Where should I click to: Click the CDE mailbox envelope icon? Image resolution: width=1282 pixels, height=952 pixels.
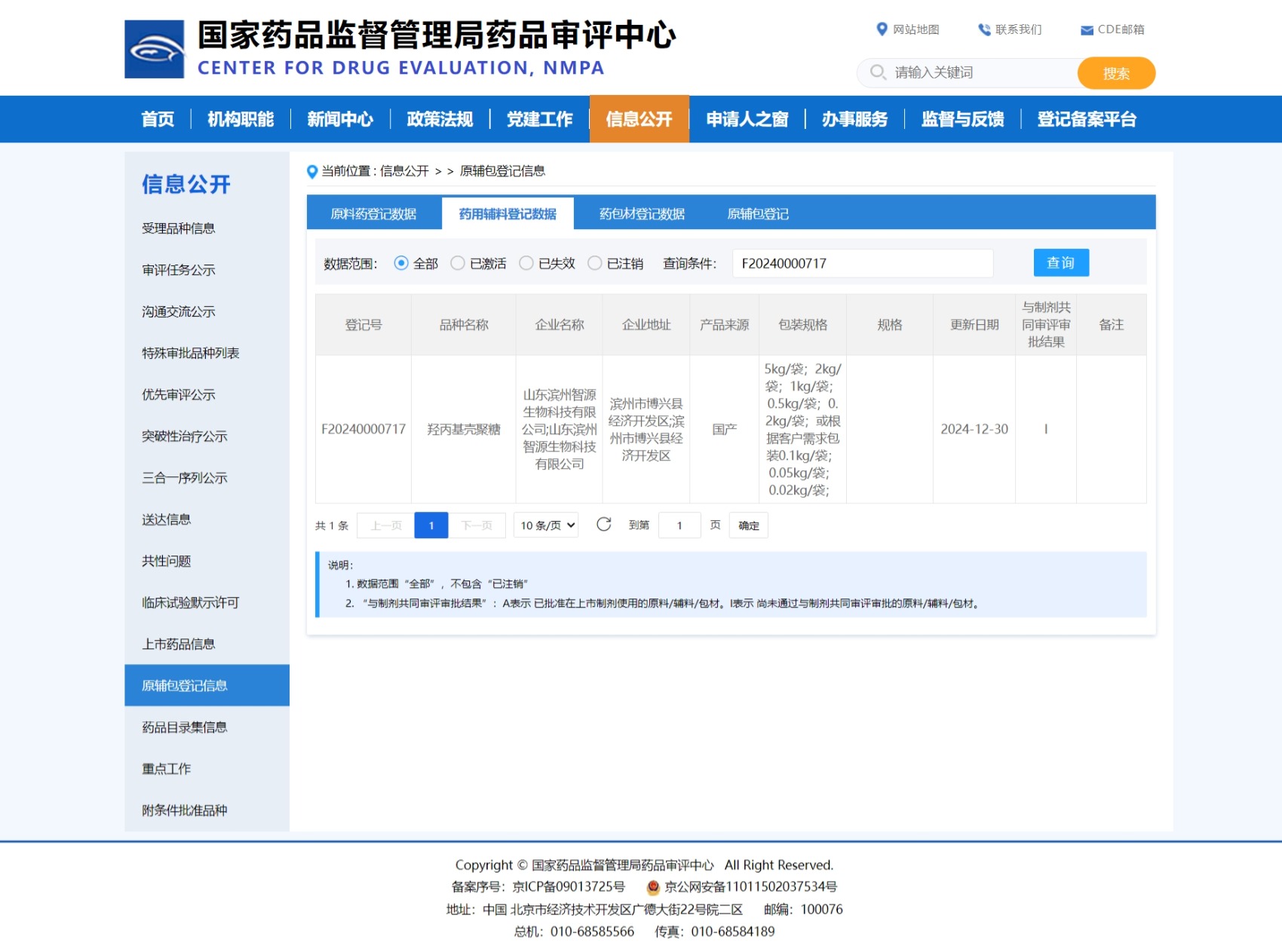(x=1087, y=30)
